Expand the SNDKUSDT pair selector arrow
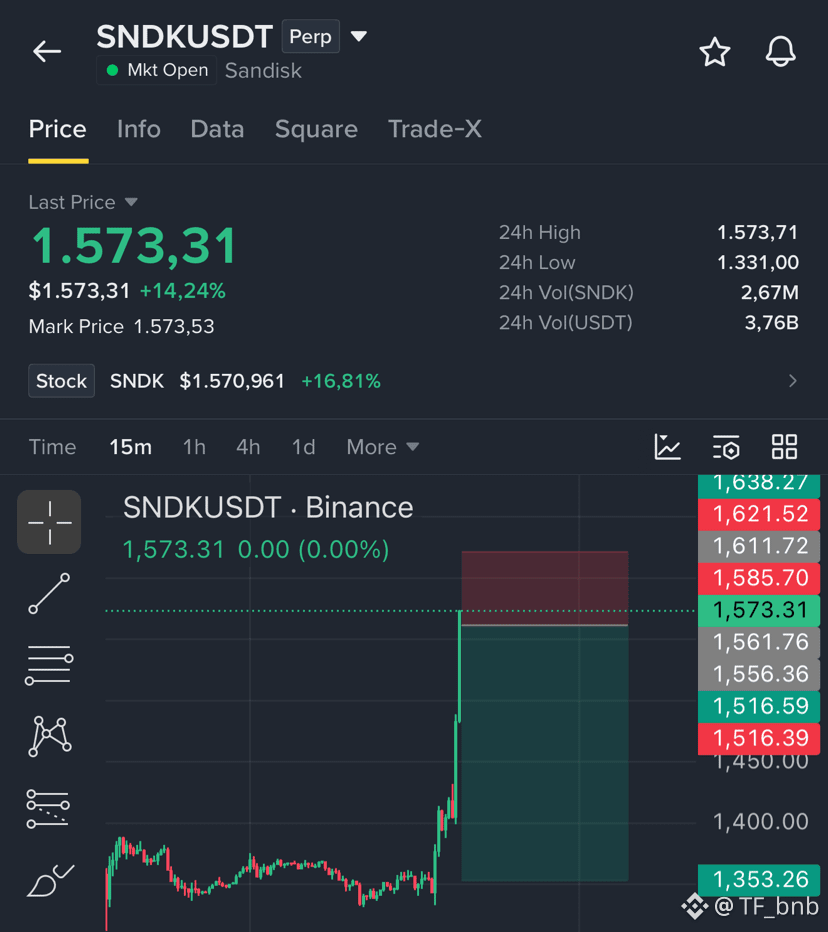This screenshot has height=932, width=828. tap(358, 37)
